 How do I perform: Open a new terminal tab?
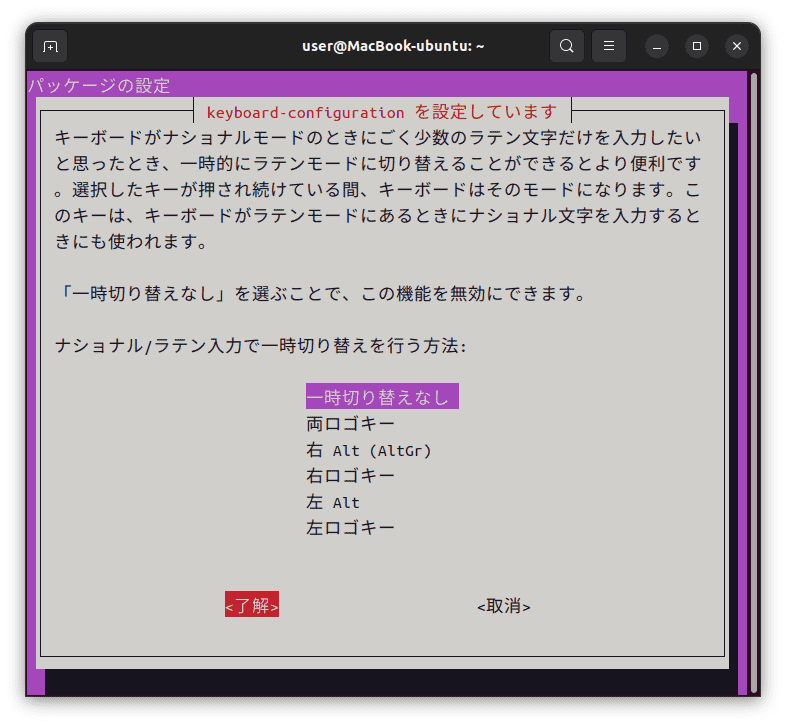point(50,46)
